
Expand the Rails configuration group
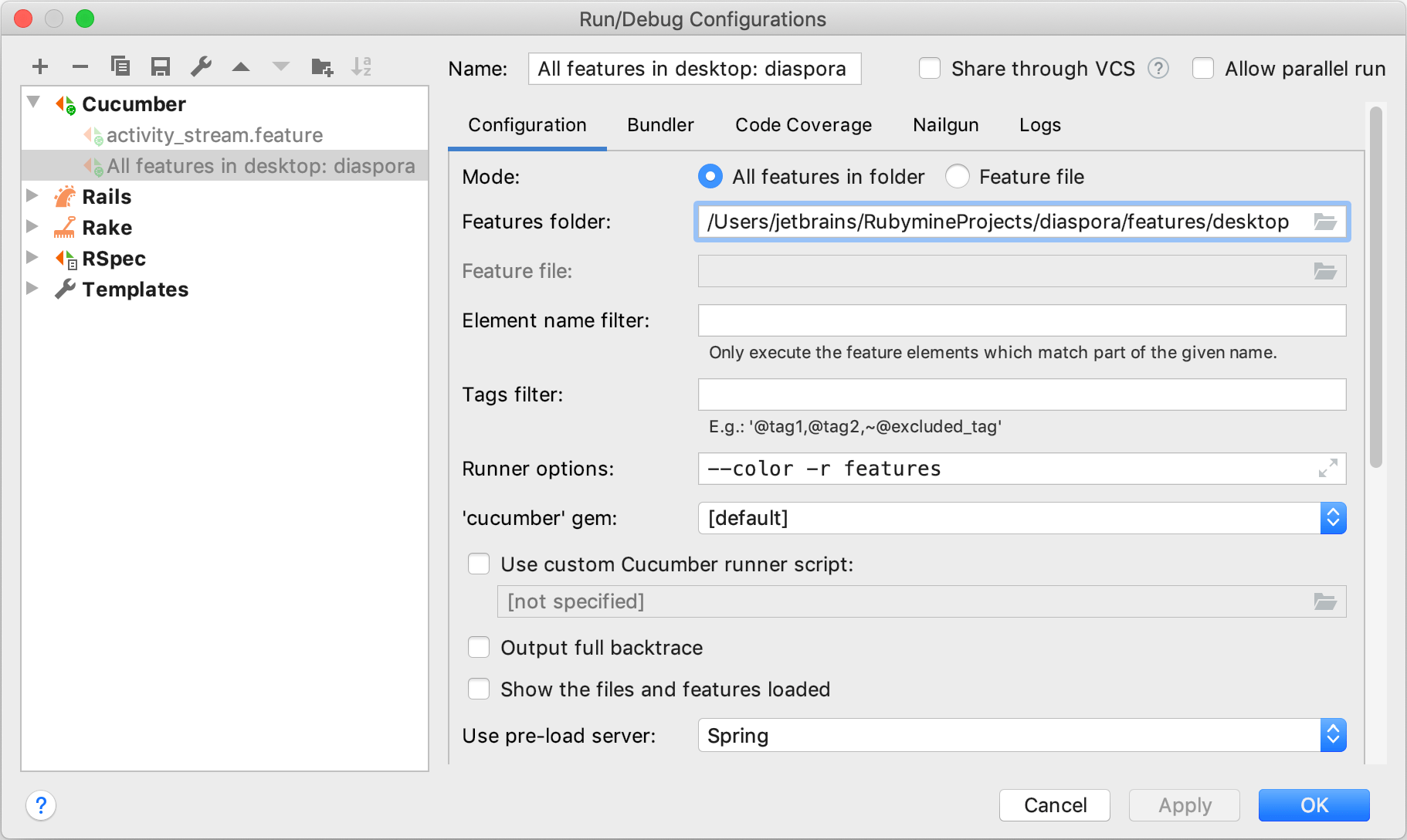click(32, 195)
